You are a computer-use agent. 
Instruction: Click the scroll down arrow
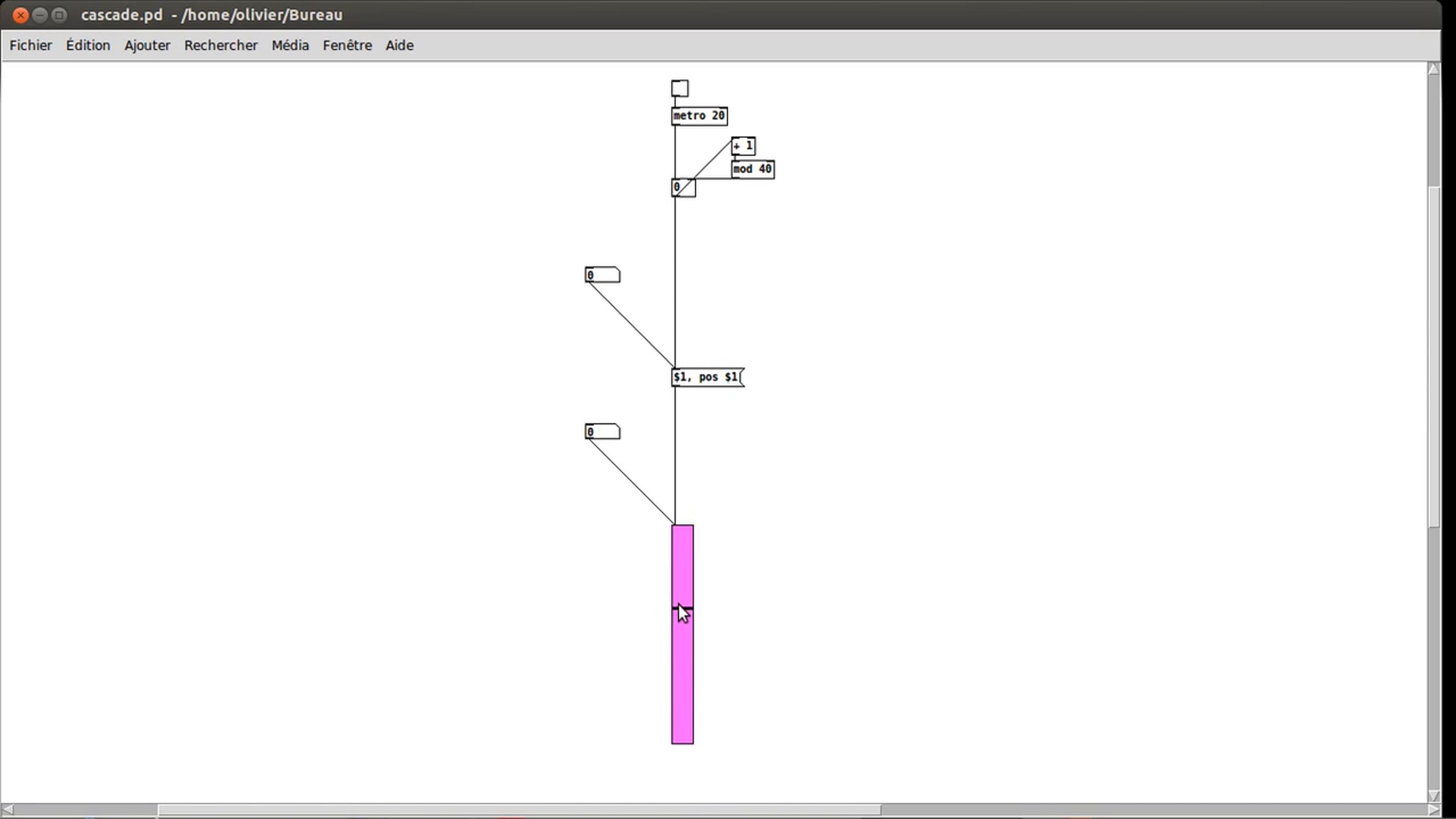pos(1434,795)
